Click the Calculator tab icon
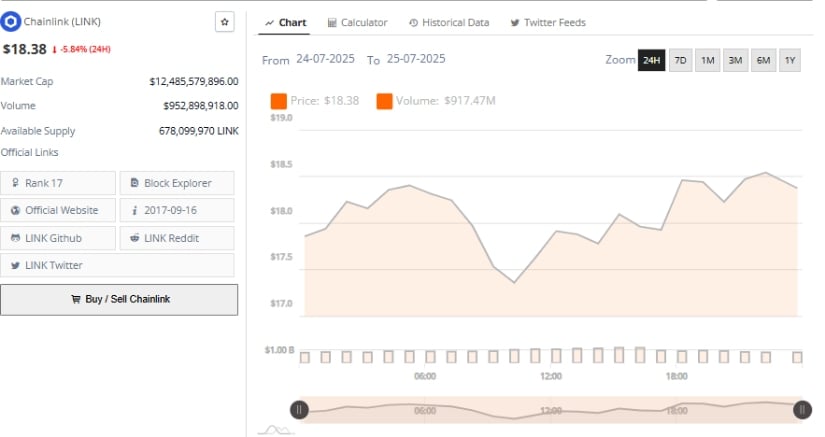The width and height of the screenshot is (825, 437). 332,23
